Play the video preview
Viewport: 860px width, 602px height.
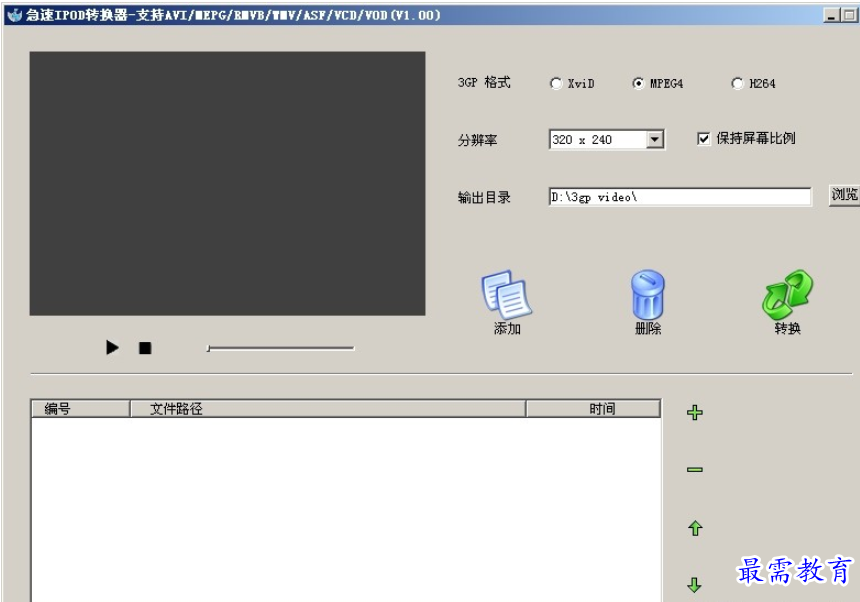point(112,348)
